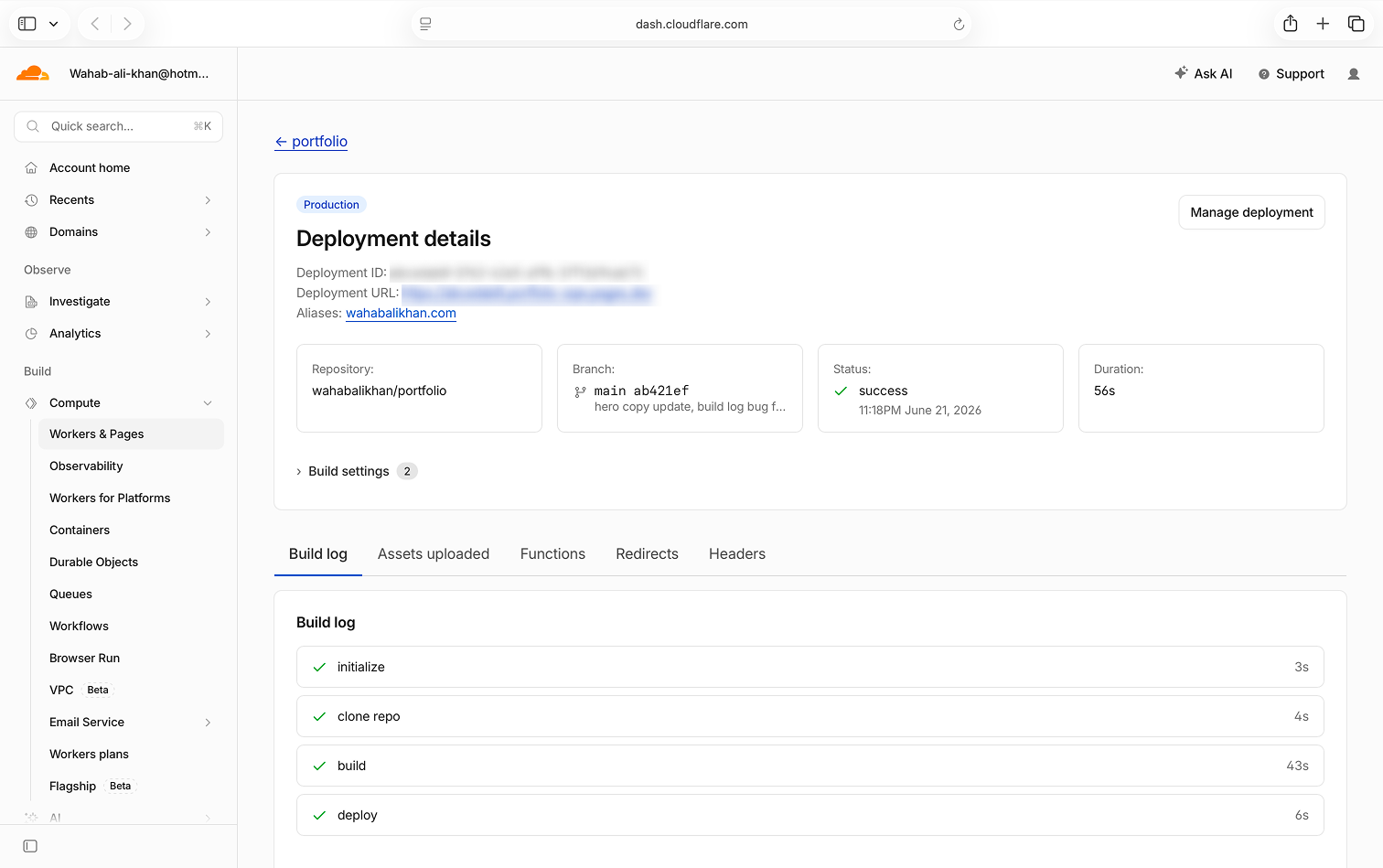Select Workers & Pages
1383x868 pixels.
[x=131, y=434]
